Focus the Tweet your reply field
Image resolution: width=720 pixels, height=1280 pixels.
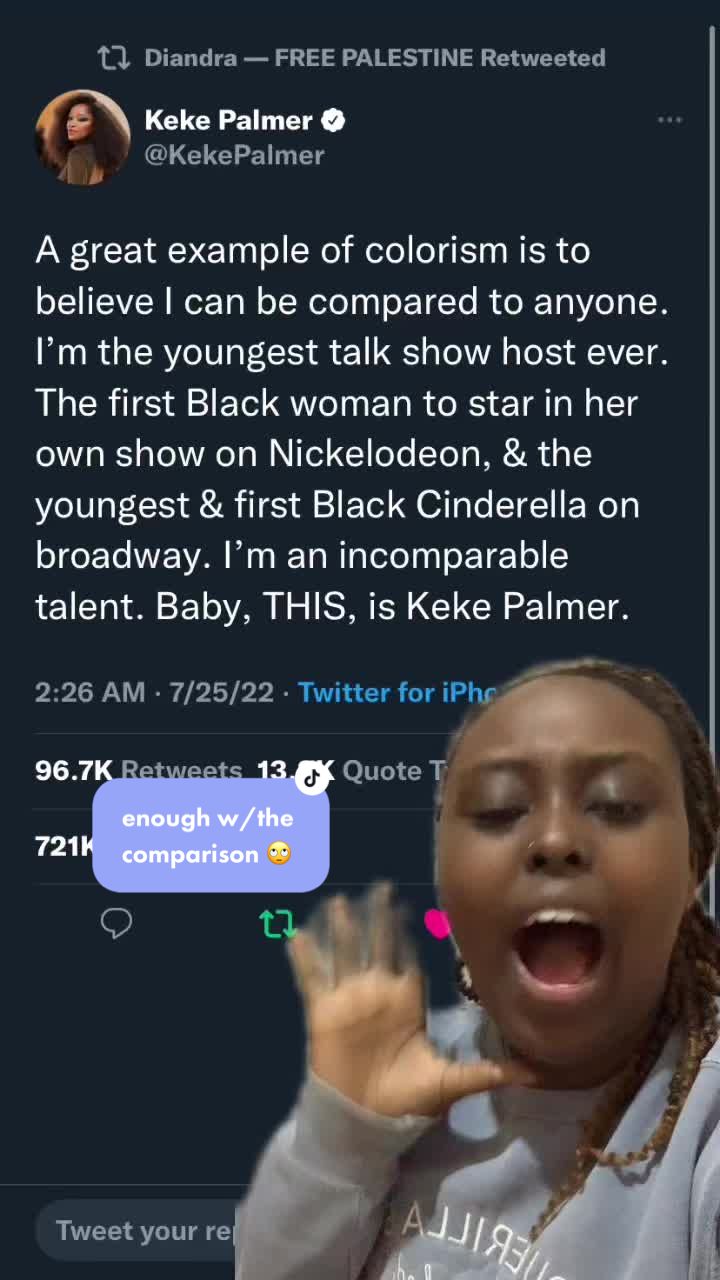(140, 1230)
